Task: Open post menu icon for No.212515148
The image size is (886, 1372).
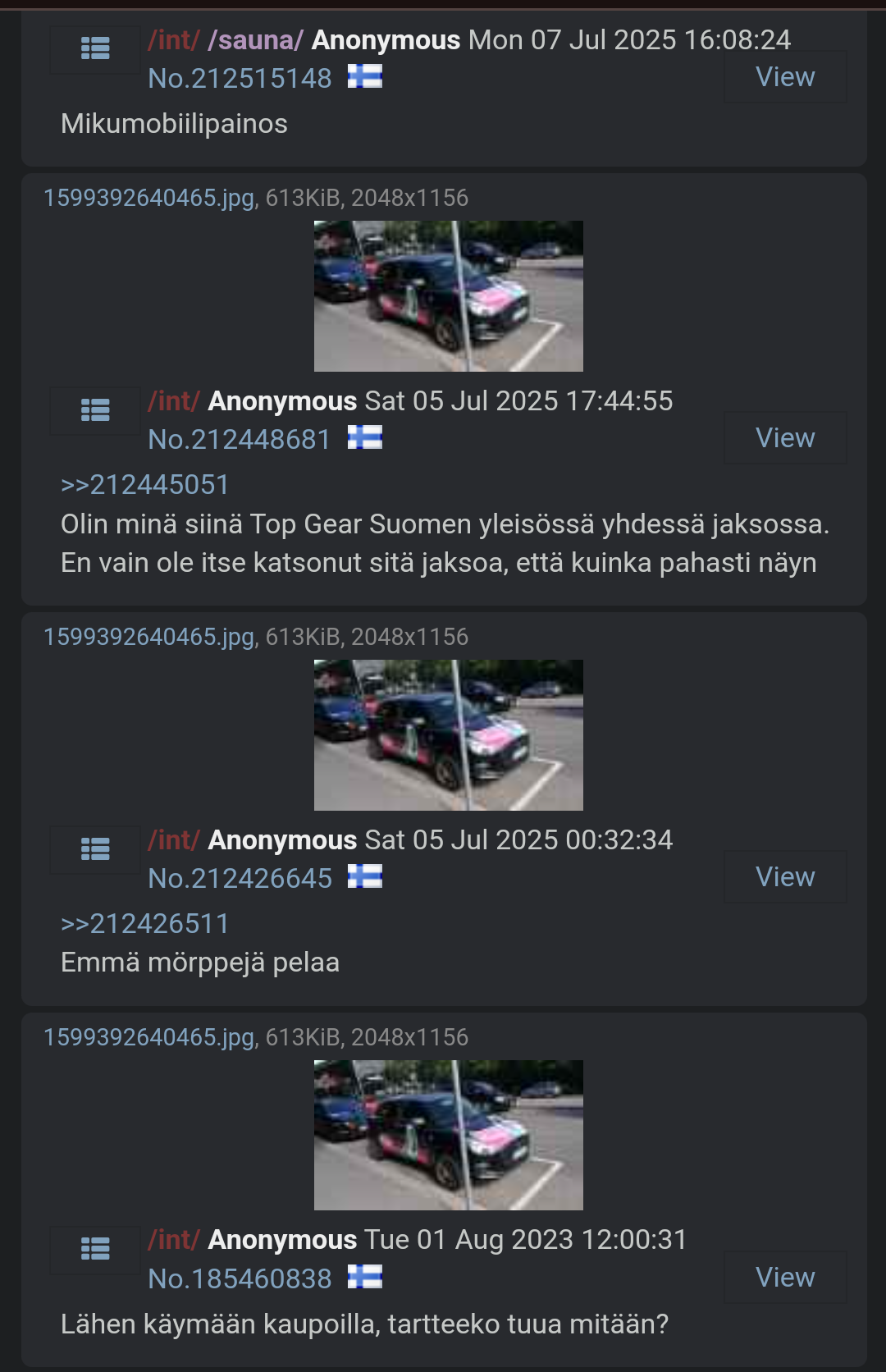Action: tap(95, 50)
